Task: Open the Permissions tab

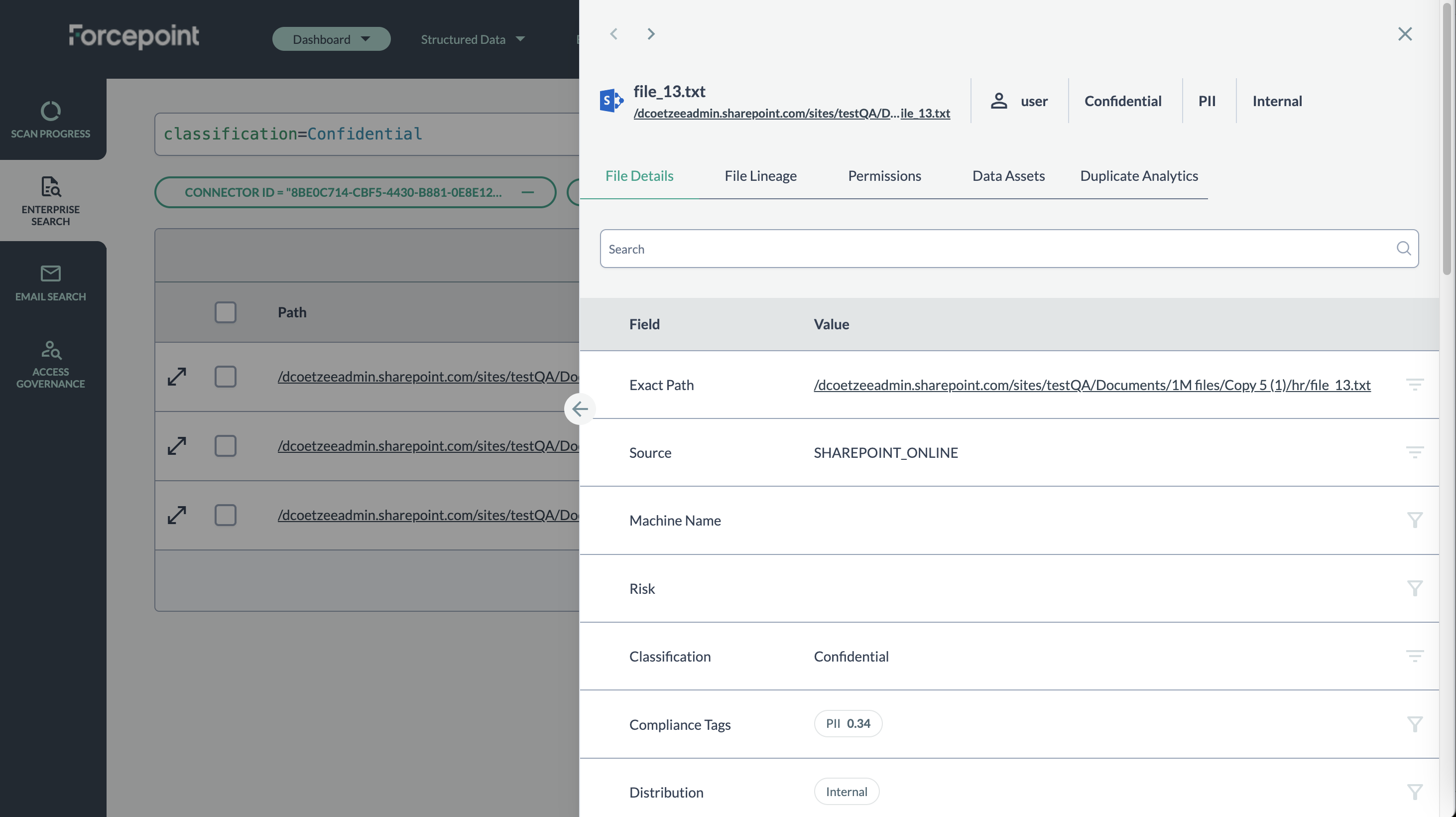Action: point(884,176)
